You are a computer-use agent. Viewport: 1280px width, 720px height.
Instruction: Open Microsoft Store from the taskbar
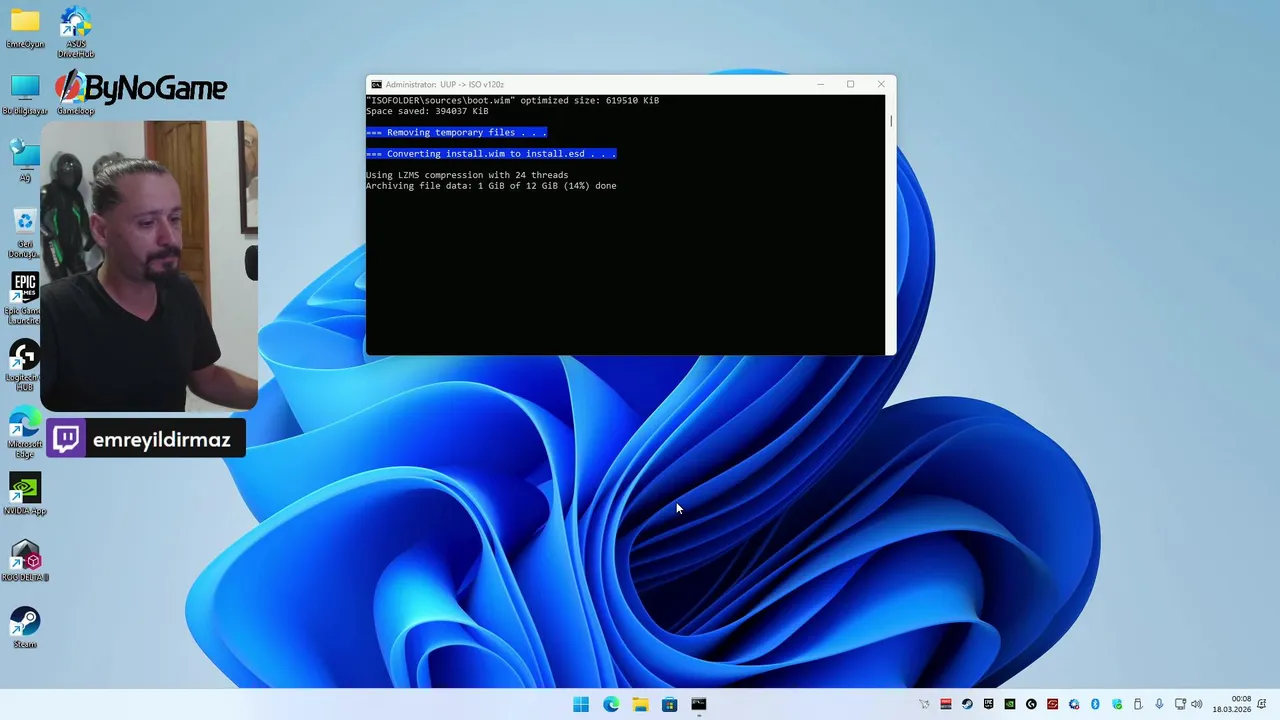pos(669,705)
